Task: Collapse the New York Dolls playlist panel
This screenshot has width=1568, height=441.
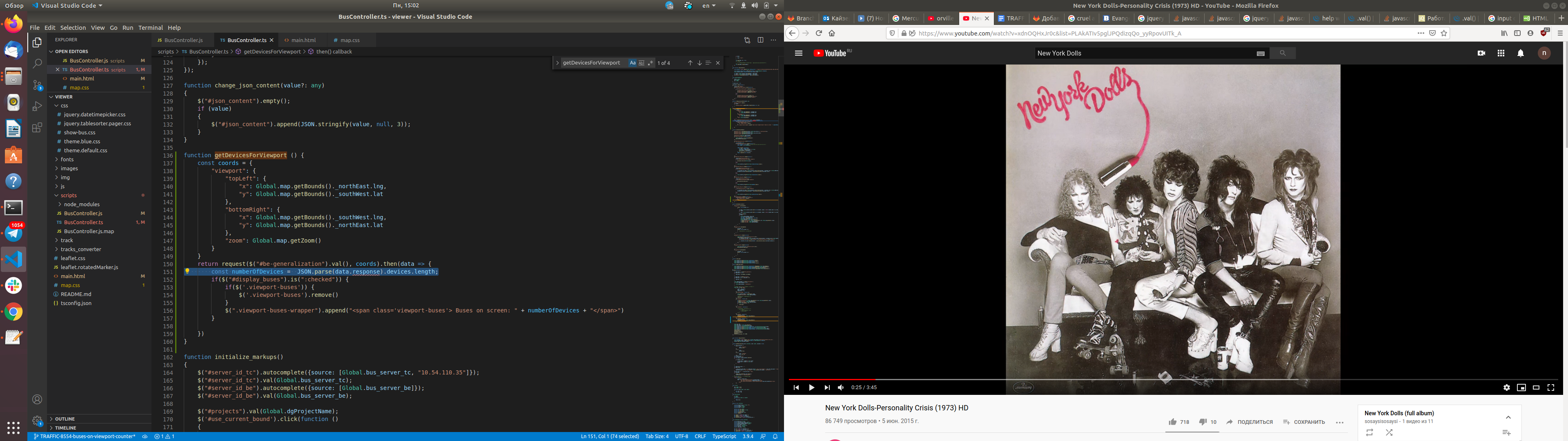Action: (x=1508, y=417)
